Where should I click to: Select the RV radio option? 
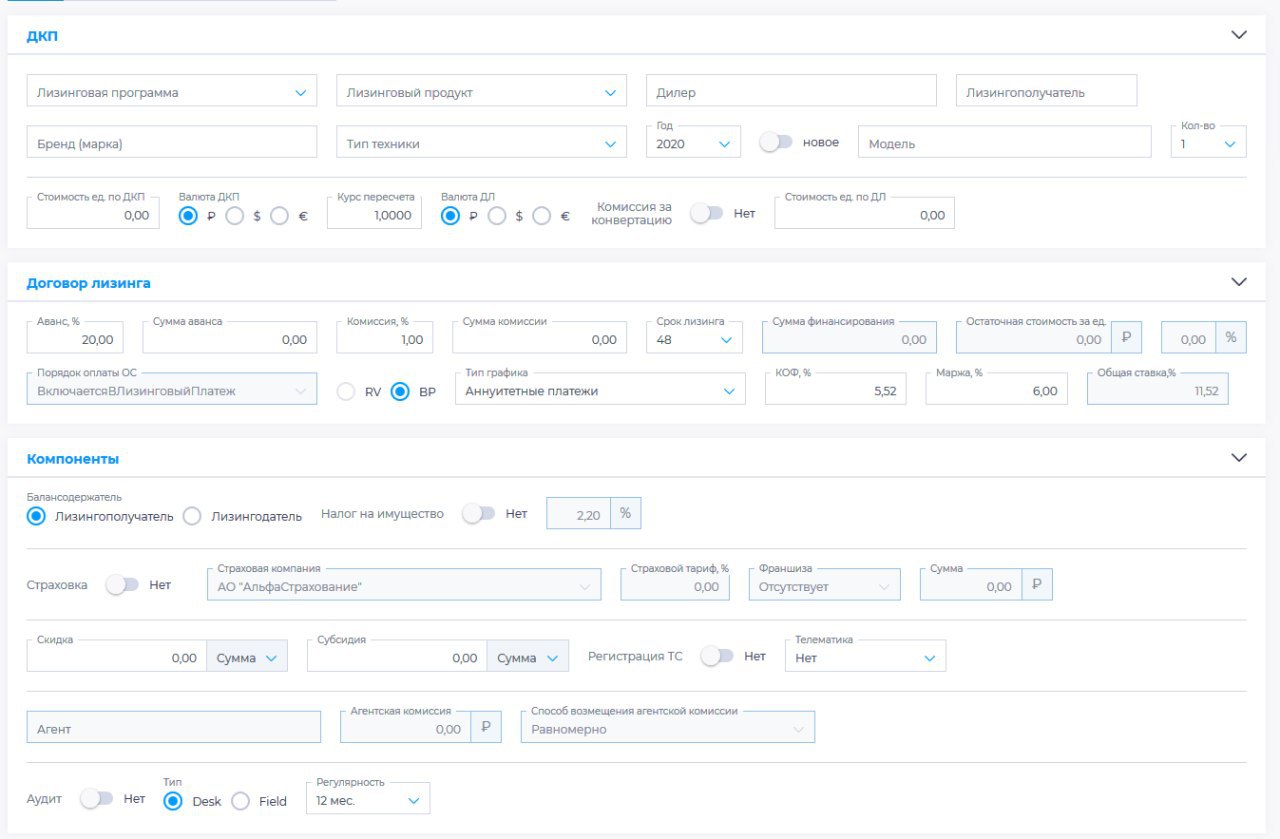tap(346, 392)
